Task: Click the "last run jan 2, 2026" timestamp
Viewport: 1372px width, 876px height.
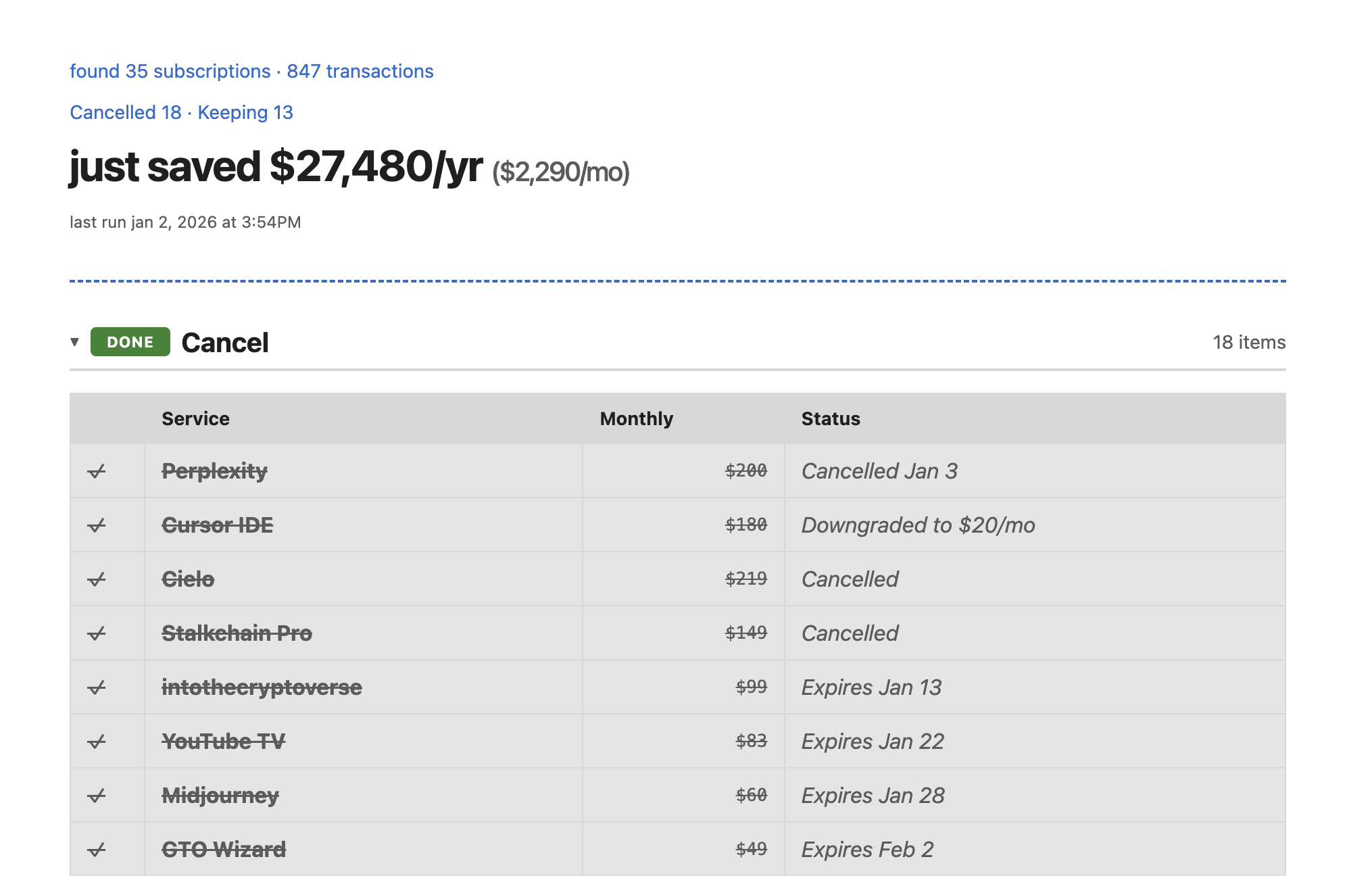Action: pos(185,222)
